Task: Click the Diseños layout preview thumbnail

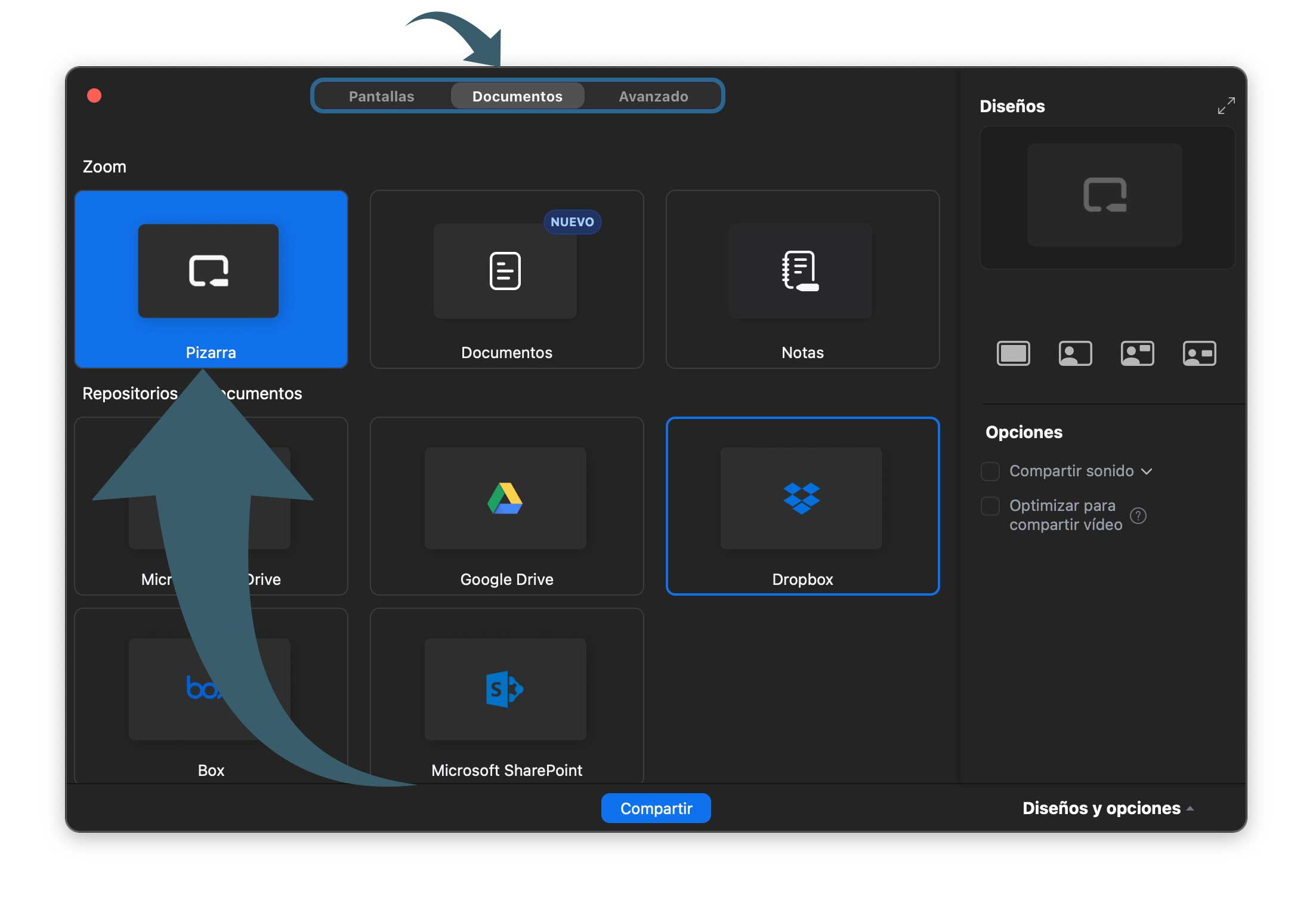Action: click(1107, 198)
